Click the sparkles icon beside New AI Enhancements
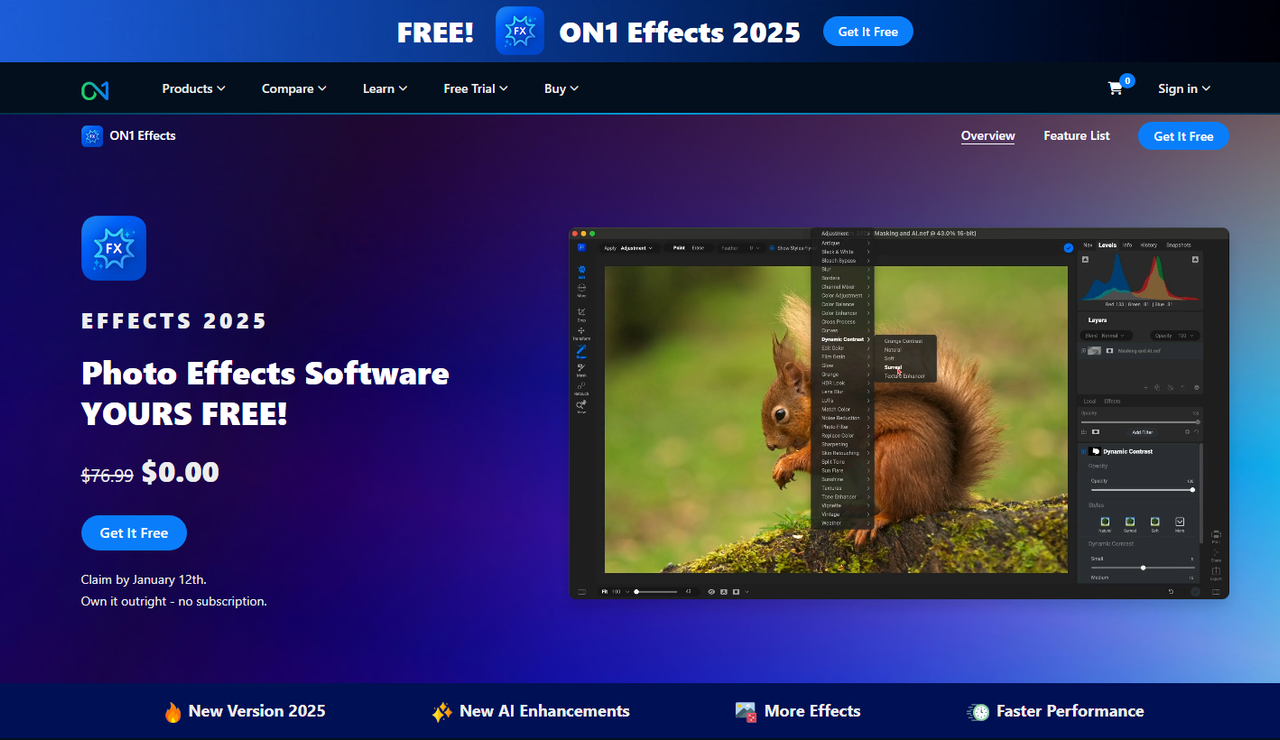The width and height of the screenshot is (1280, 740). click(442, 712)
